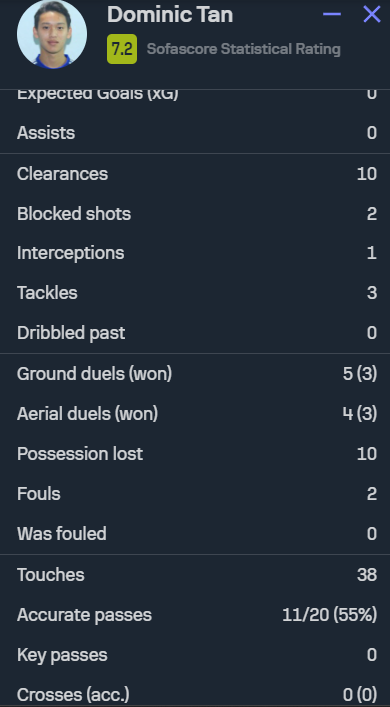Click the 7.2 rating badge
390x707 pixels.
[x=122, y=49]
